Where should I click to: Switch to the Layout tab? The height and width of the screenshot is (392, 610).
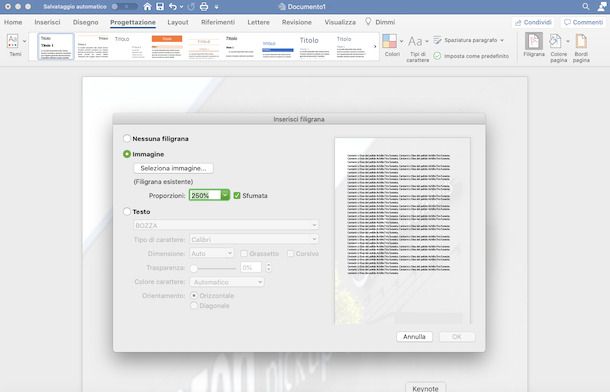point(178,22)
